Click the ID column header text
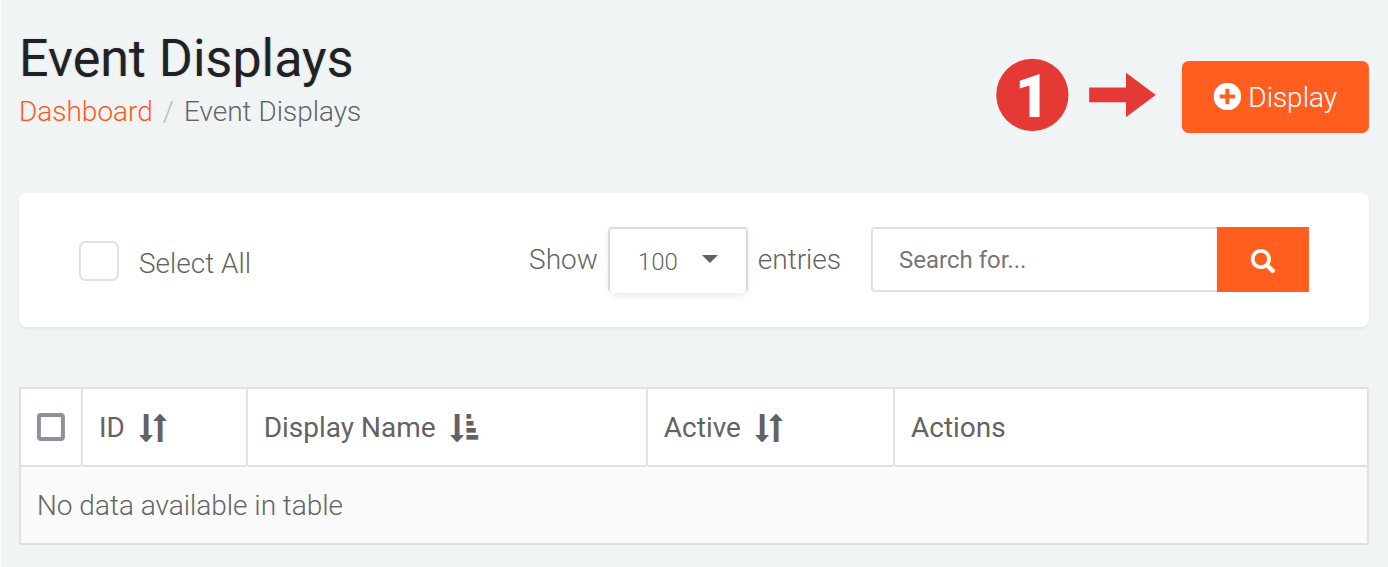Screen dimensions: 1388x567 click(x=112, y=428)
